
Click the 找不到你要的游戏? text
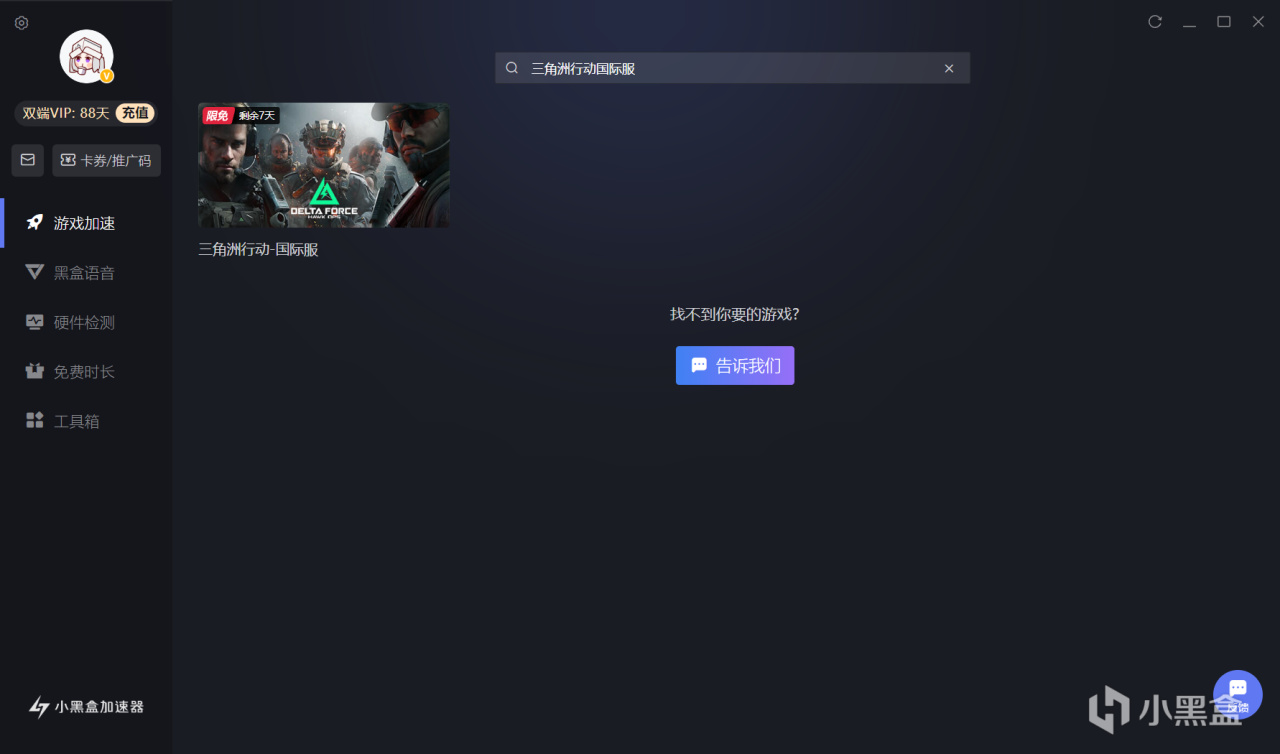[x=735, y=314]
